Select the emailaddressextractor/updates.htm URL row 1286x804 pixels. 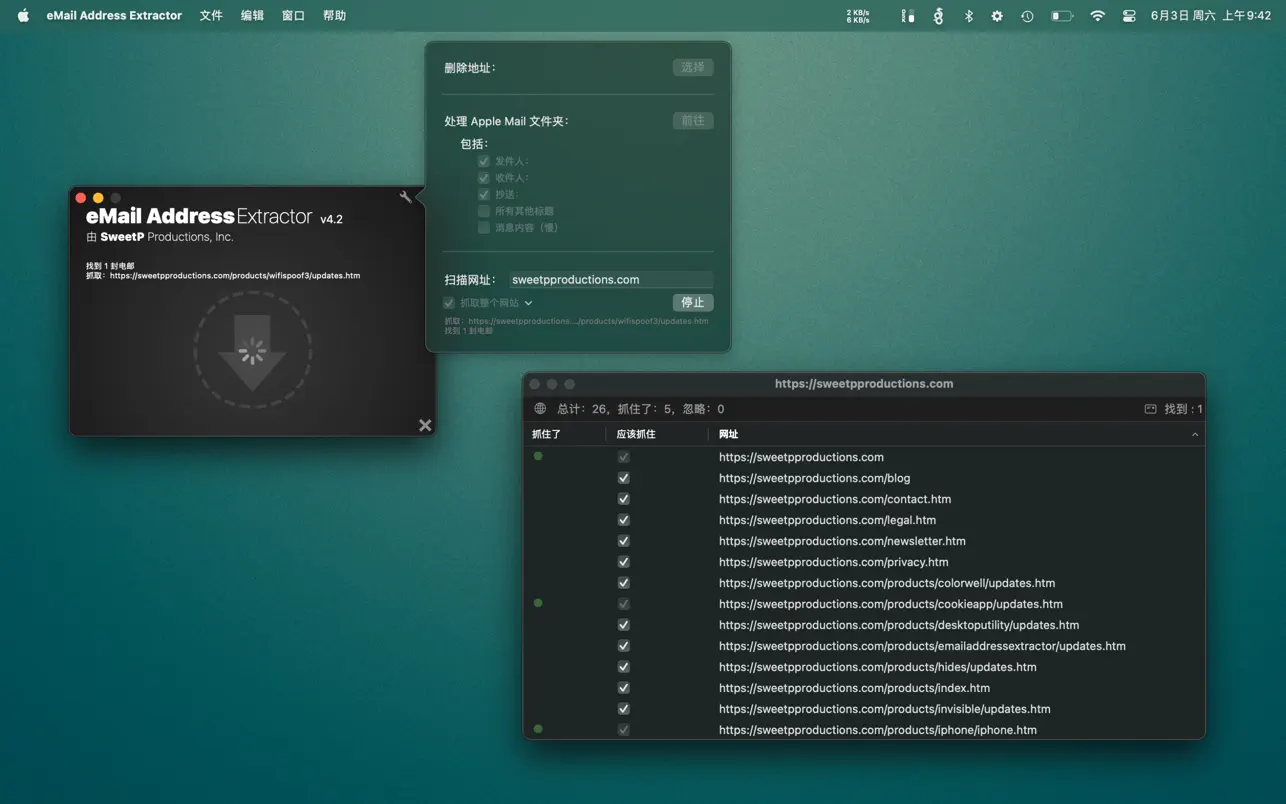coord(864,646)
